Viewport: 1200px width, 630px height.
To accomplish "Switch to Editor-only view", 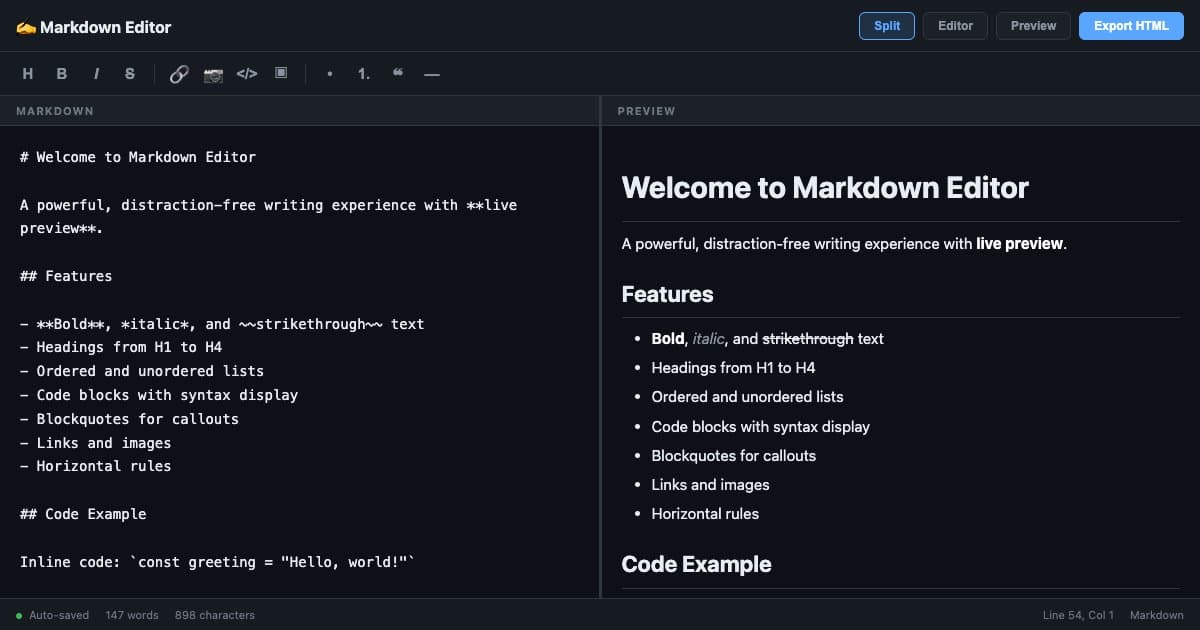I will 955,26.
